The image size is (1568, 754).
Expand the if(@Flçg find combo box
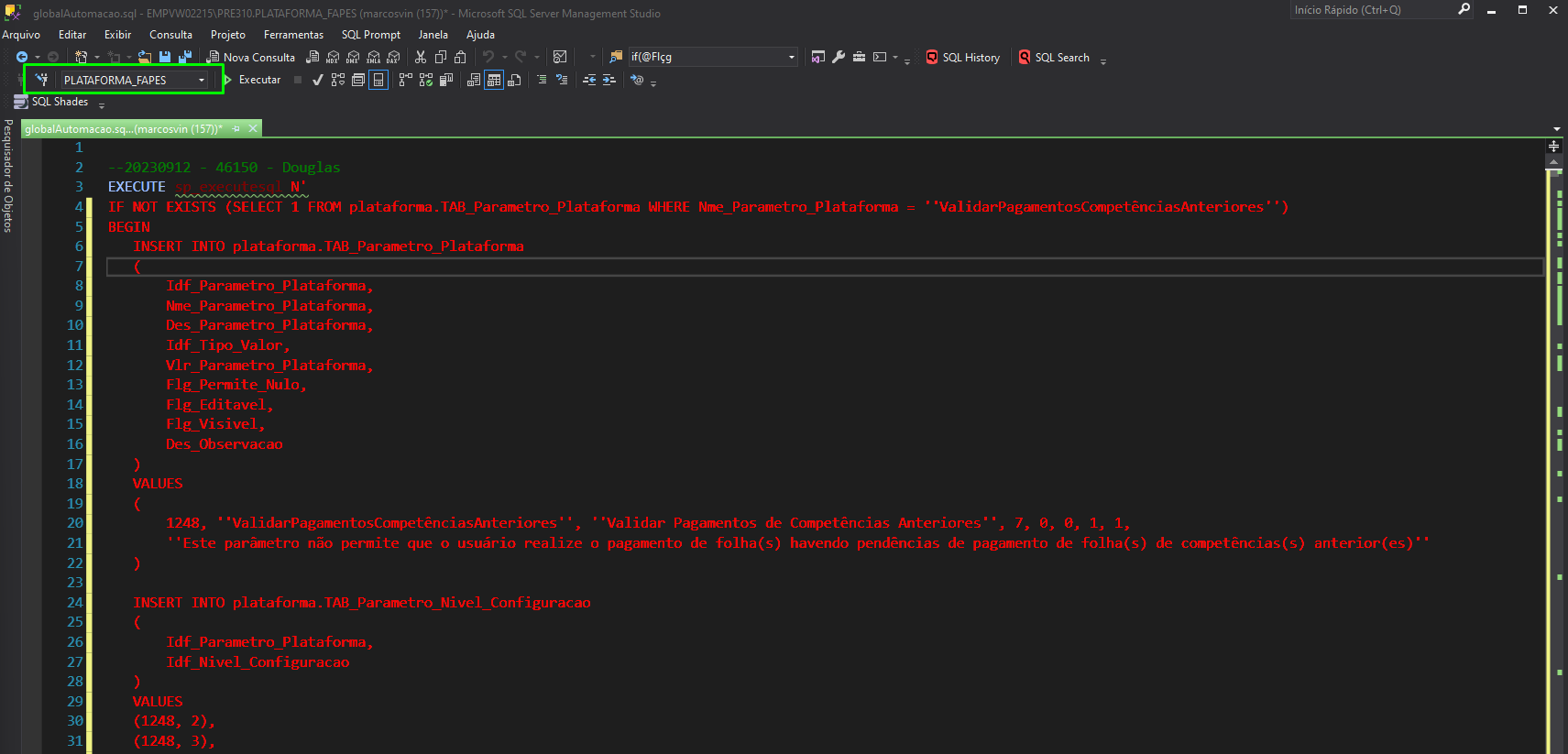[792, 57]
